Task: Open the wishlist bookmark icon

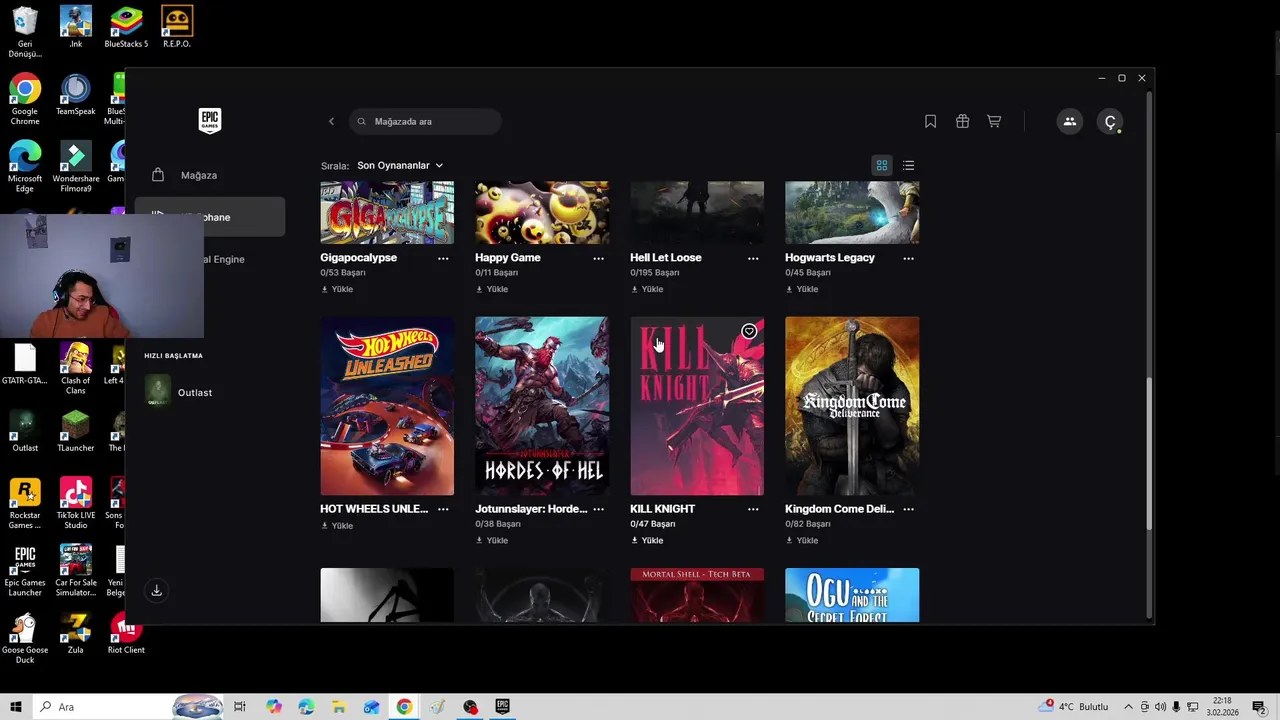Action: click(x=930, y=121)
